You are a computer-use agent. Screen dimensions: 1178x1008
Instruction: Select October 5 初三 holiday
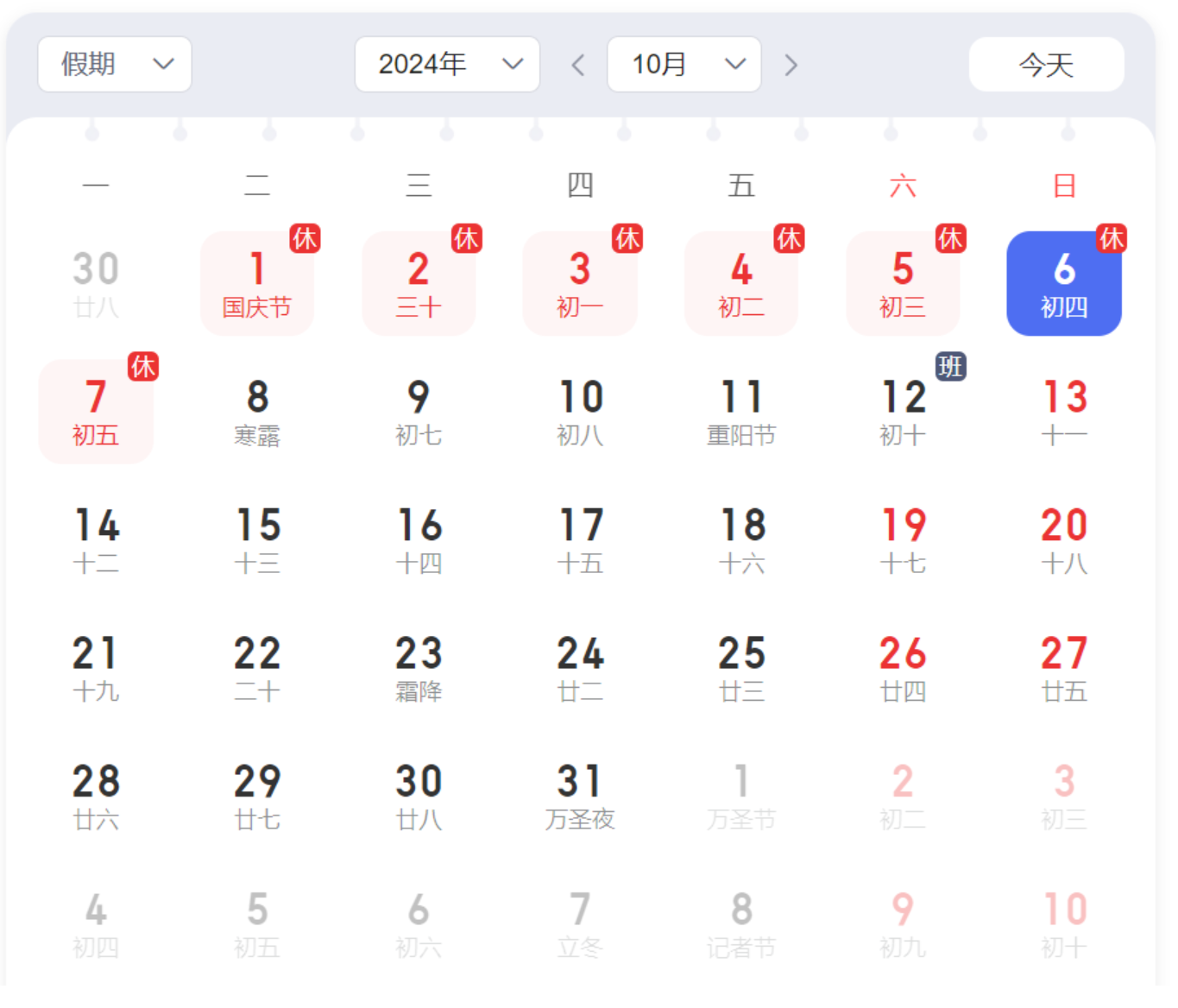click(x=903, y=283)
